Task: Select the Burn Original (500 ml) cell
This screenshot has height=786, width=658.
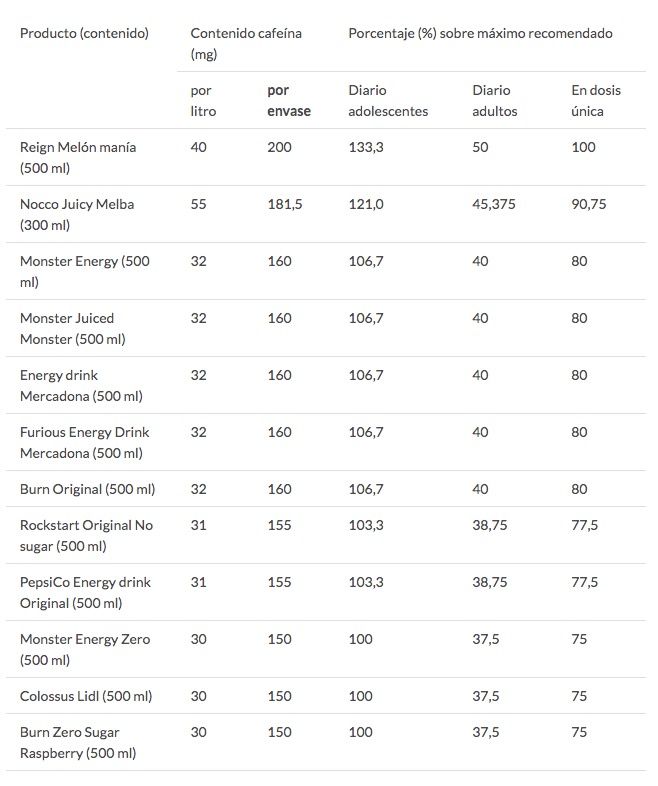Action: [87, 489]
